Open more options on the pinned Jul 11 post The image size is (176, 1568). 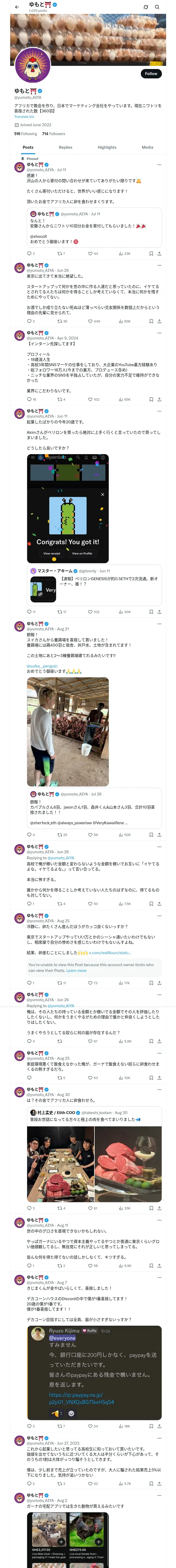160,164
